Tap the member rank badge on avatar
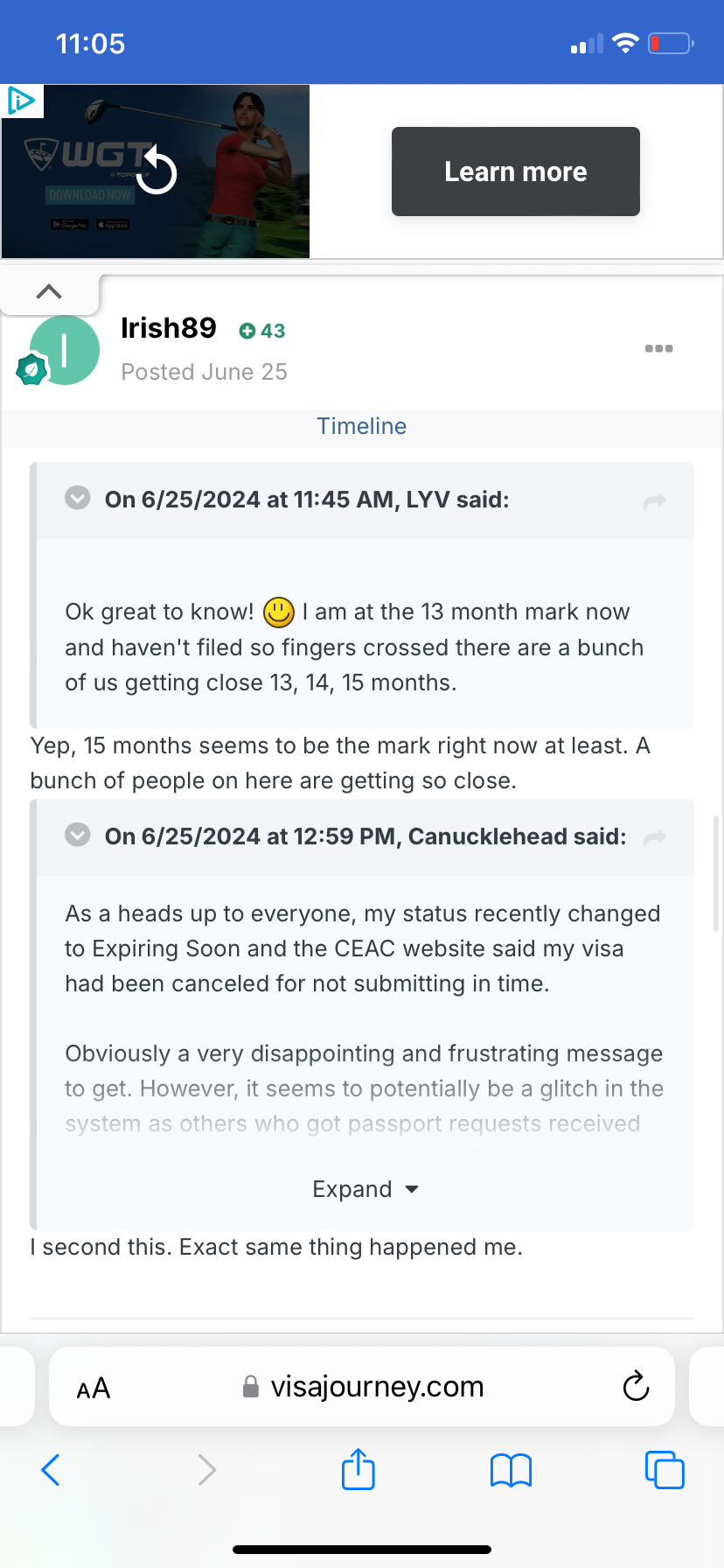The width and height of the screenshot is (724, 1568). (x=31, y=370)
